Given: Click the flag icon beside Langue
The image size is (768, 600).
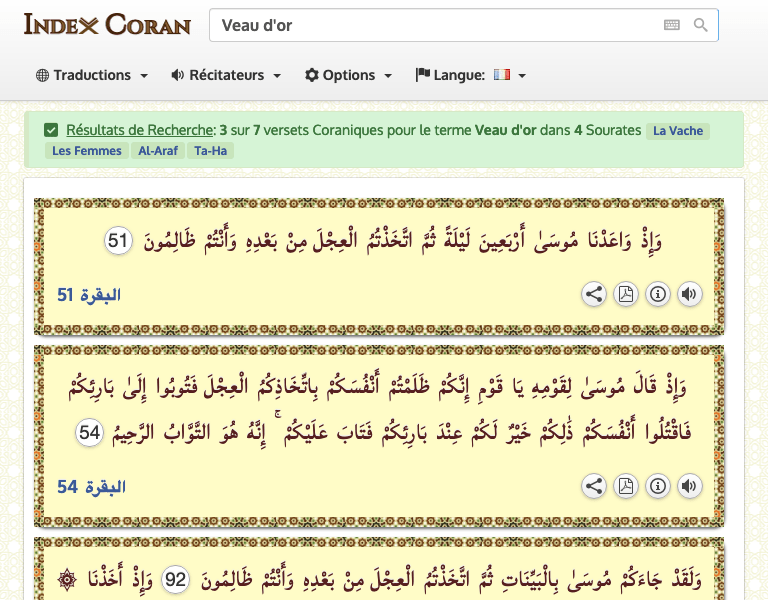Looking at the screenshot, I should (x=422, y=75).
